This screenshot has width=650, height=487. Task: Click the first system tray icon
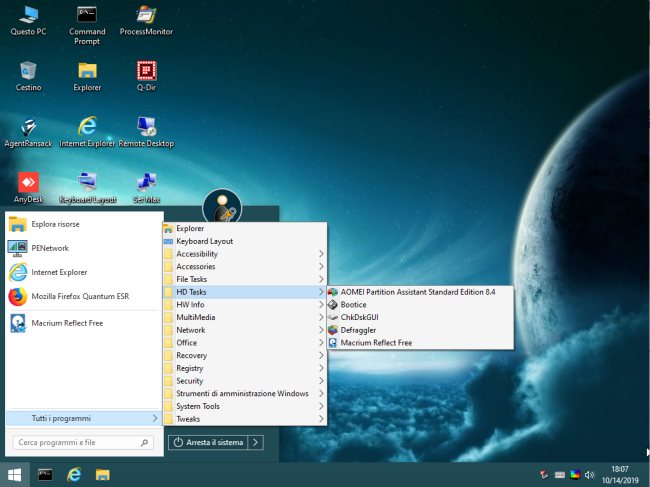(x=544, y=475)
